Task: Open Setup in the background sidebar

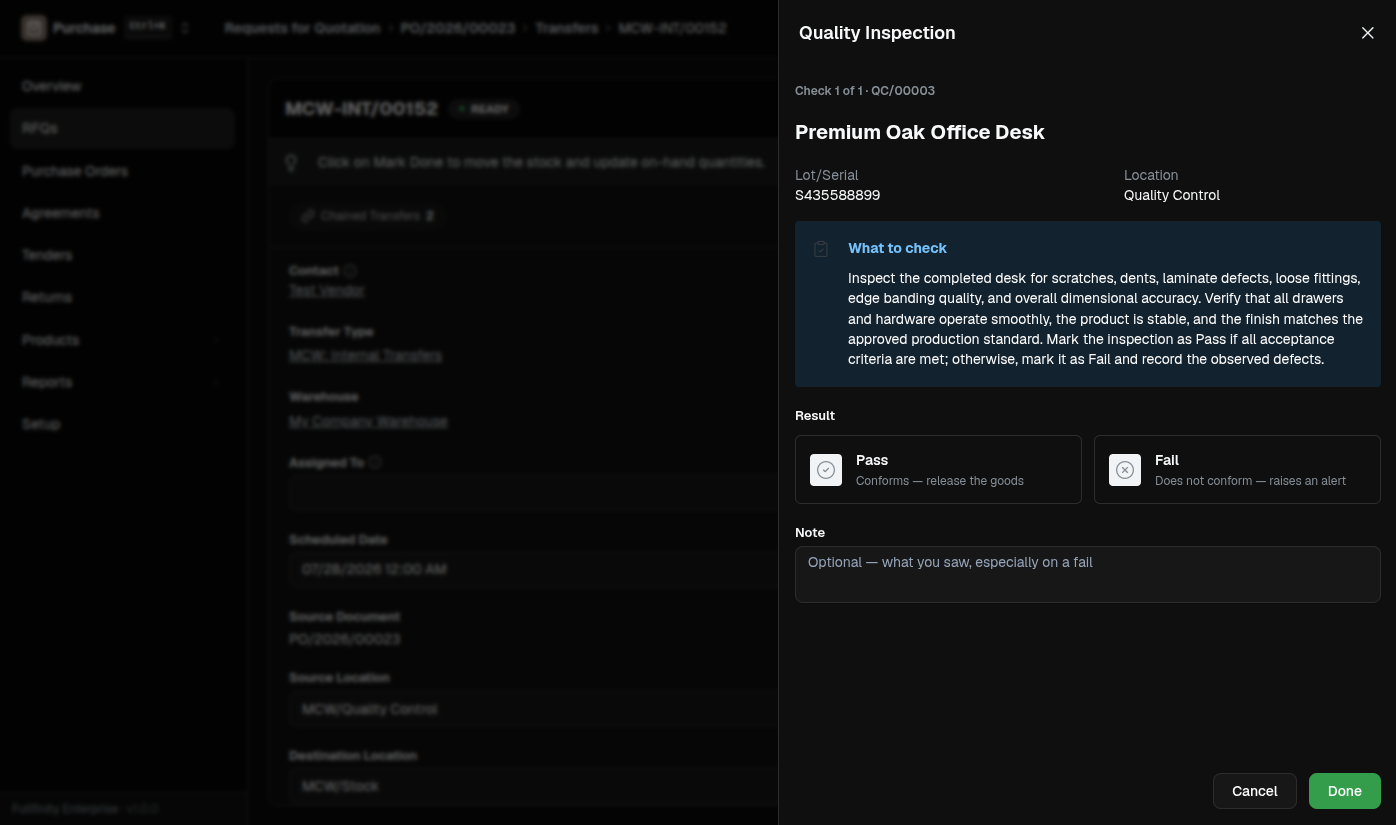Action: (x=123, y=424)
